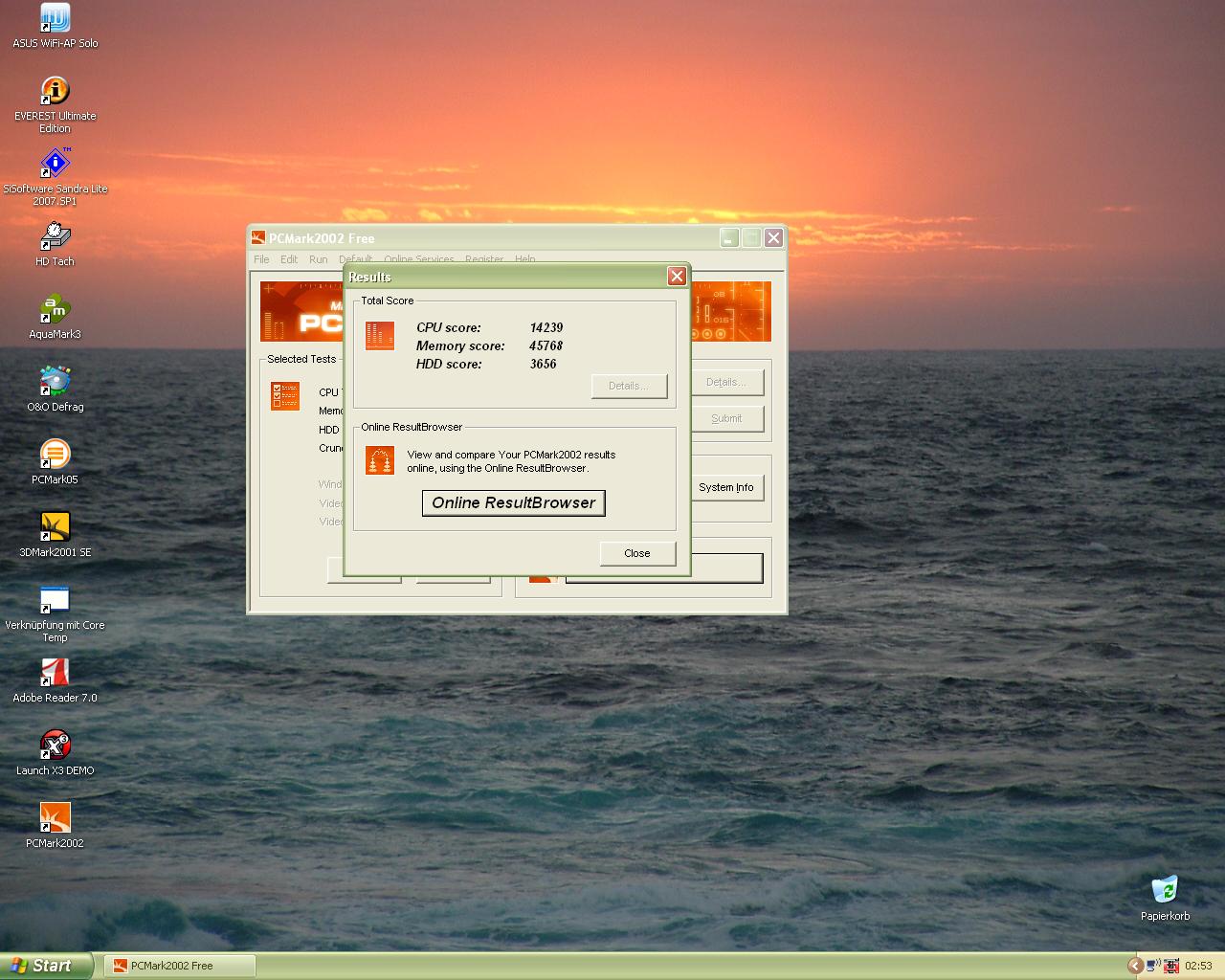Click the taskbar clock showing 02:53
Image resolution: width=1225 pixels, height=980 pixels.
[1198, 966]
